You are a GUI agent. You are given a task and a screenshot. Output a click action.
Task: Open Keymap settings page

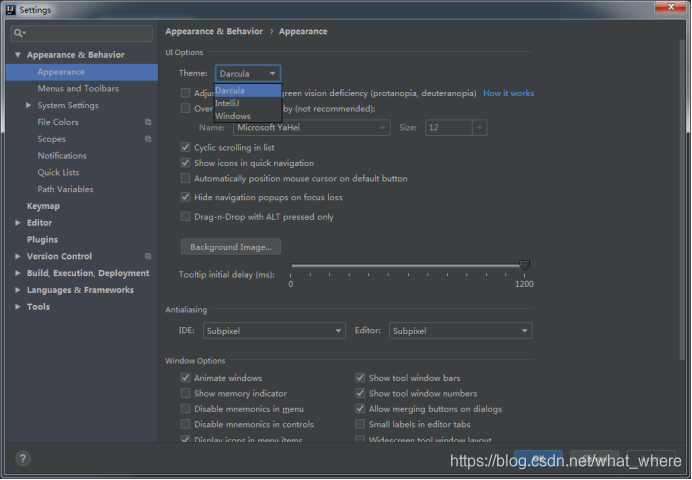coord(43,206)
